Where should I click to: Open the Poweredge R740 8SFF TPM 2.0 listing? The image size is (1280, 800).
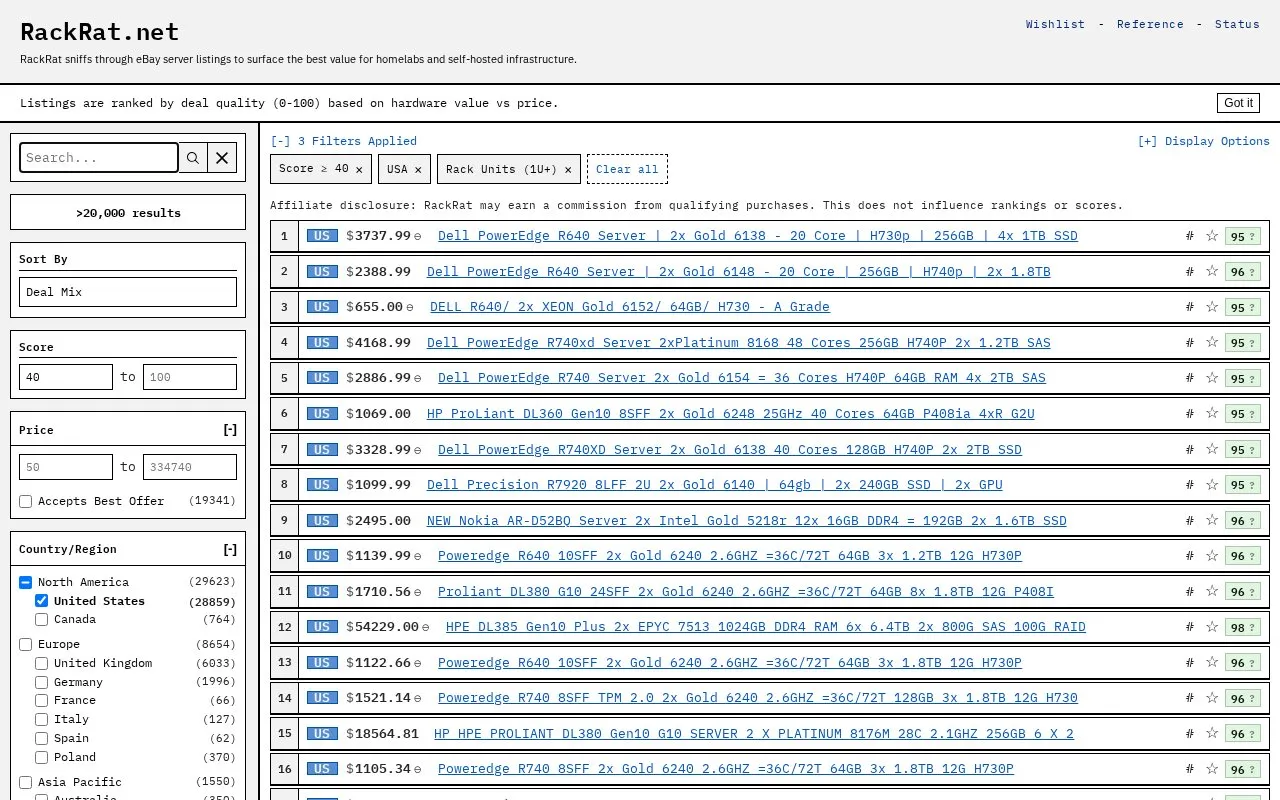(758, 698)
